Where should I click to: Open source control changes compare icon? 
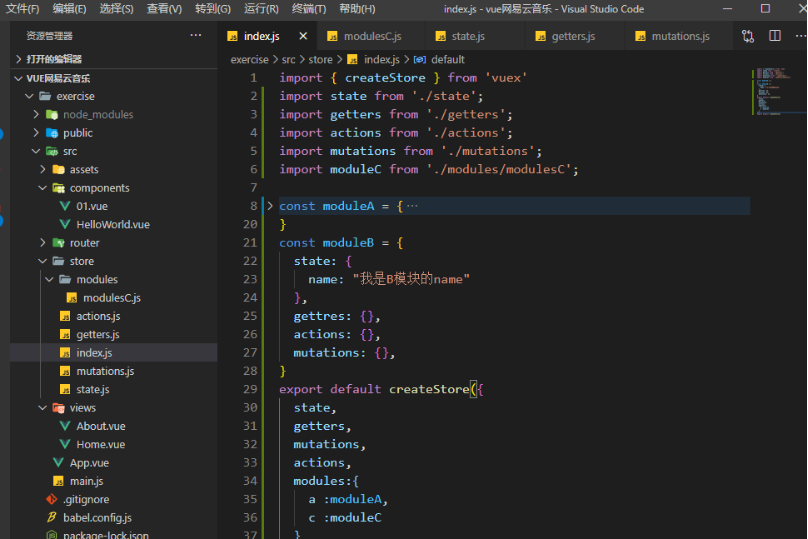(748, 36)
